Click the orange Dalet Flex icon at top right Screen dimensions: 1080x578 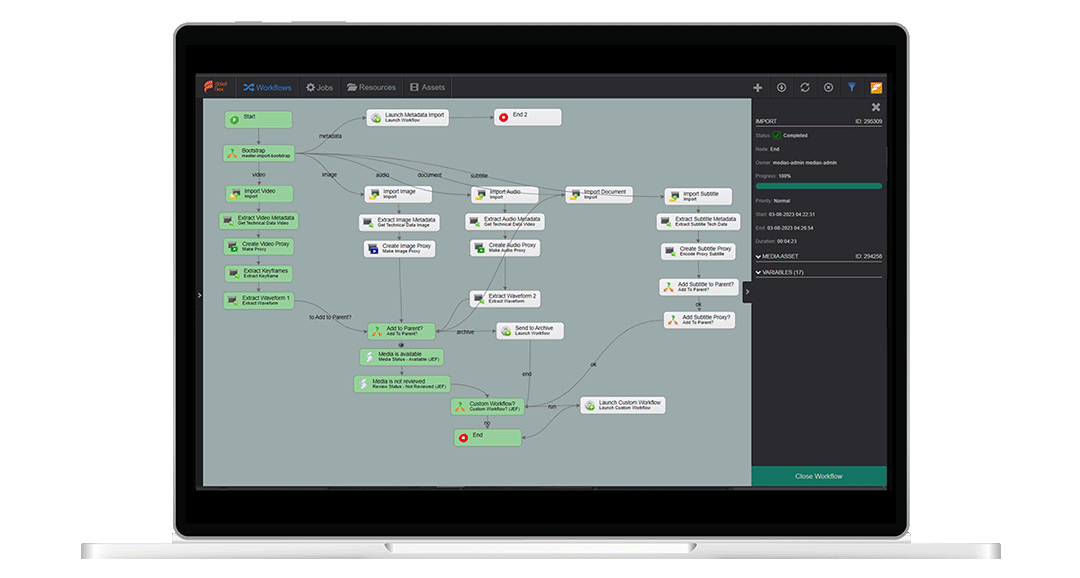876,88
